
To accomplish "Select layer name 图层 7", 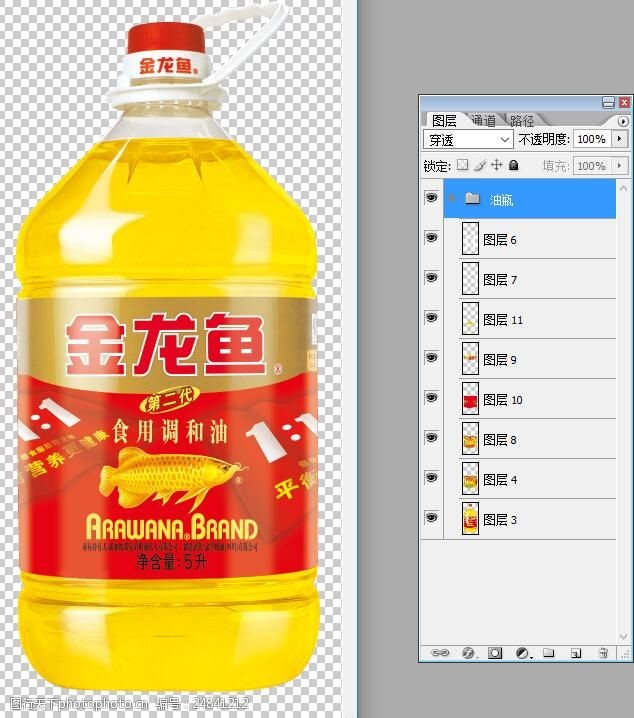I will [500, 279].
